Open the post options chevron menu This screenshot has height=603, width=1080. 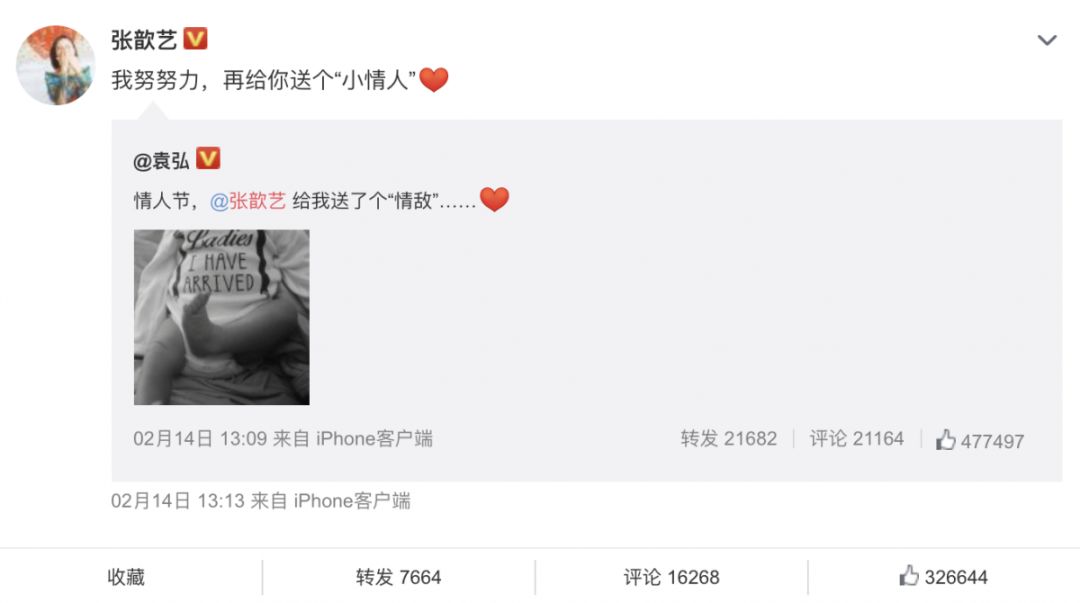(1046, 41)
